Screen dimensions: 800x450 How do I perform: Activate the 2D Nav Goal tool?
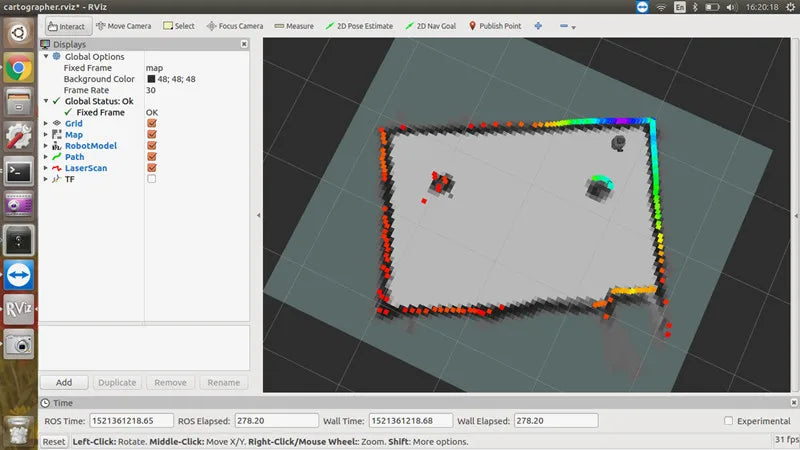click(x=432, y=26)
